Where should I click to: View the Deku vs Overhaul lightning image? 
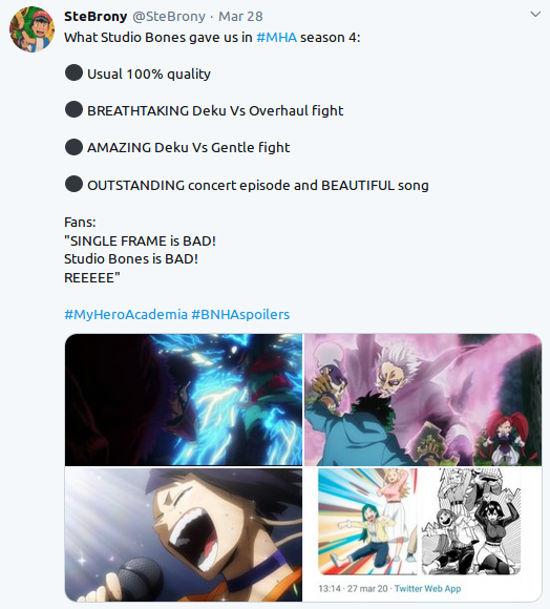[183, 400]
